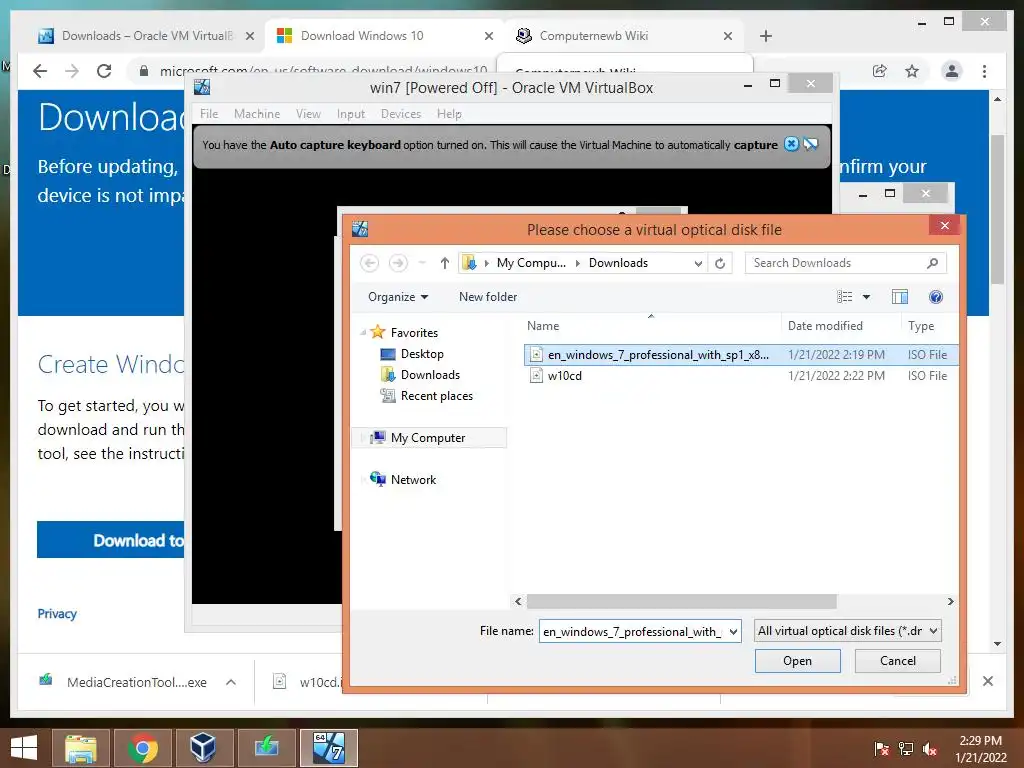Screen dimensions: 1024x768
Task: Open Chrome three-dot menu
Action: click(984, 71)
